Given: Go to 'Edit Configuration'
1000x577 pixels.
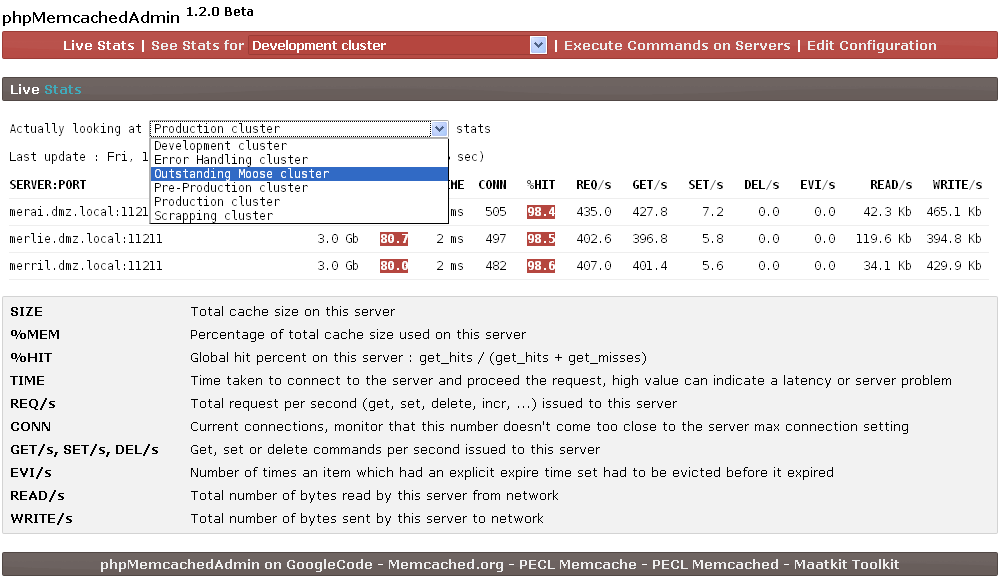Looking at the screenshot, I should coord(871,45).
